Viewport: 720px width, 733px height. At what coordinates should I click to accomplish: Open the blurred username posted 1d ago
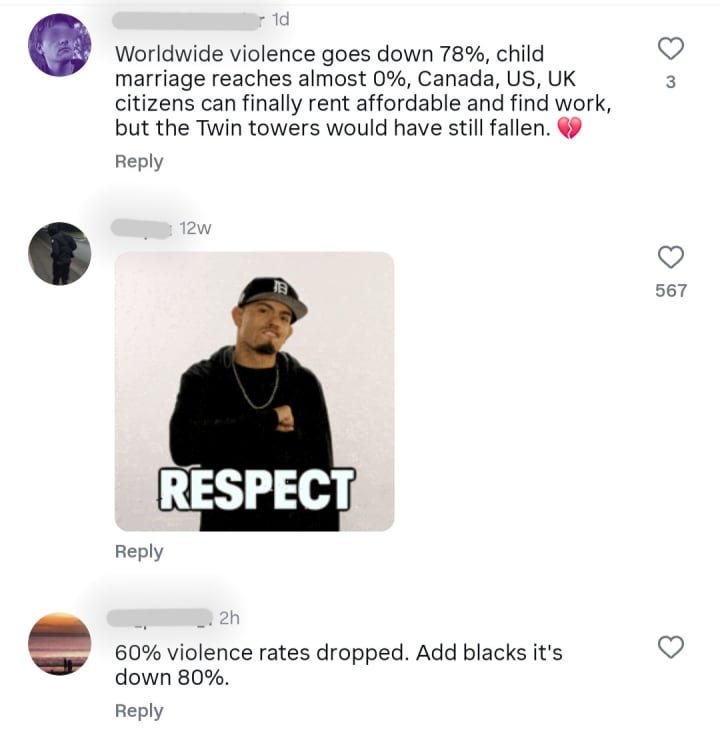coord(186,21)
